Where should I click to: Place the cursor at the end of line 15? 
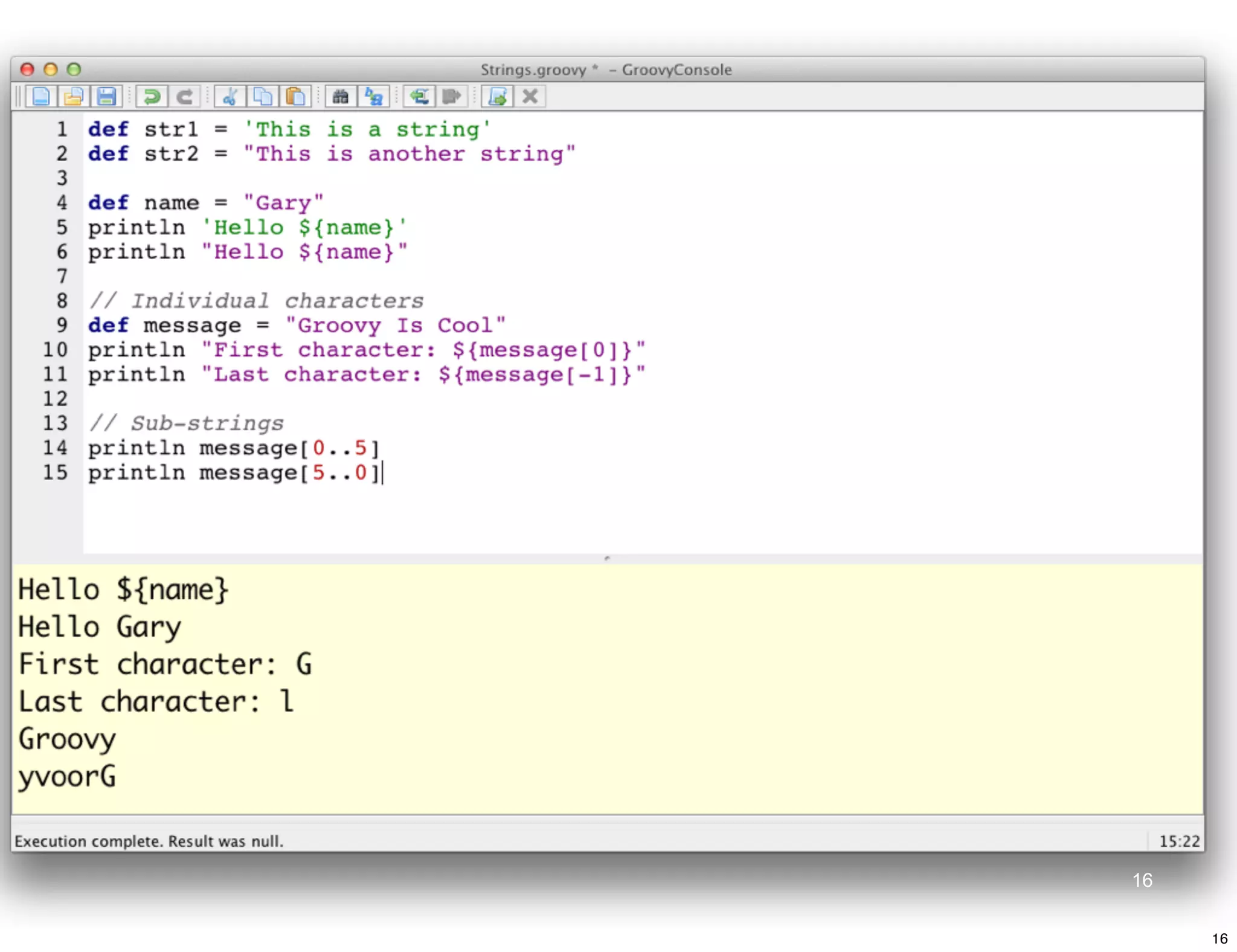click(383, 472)
